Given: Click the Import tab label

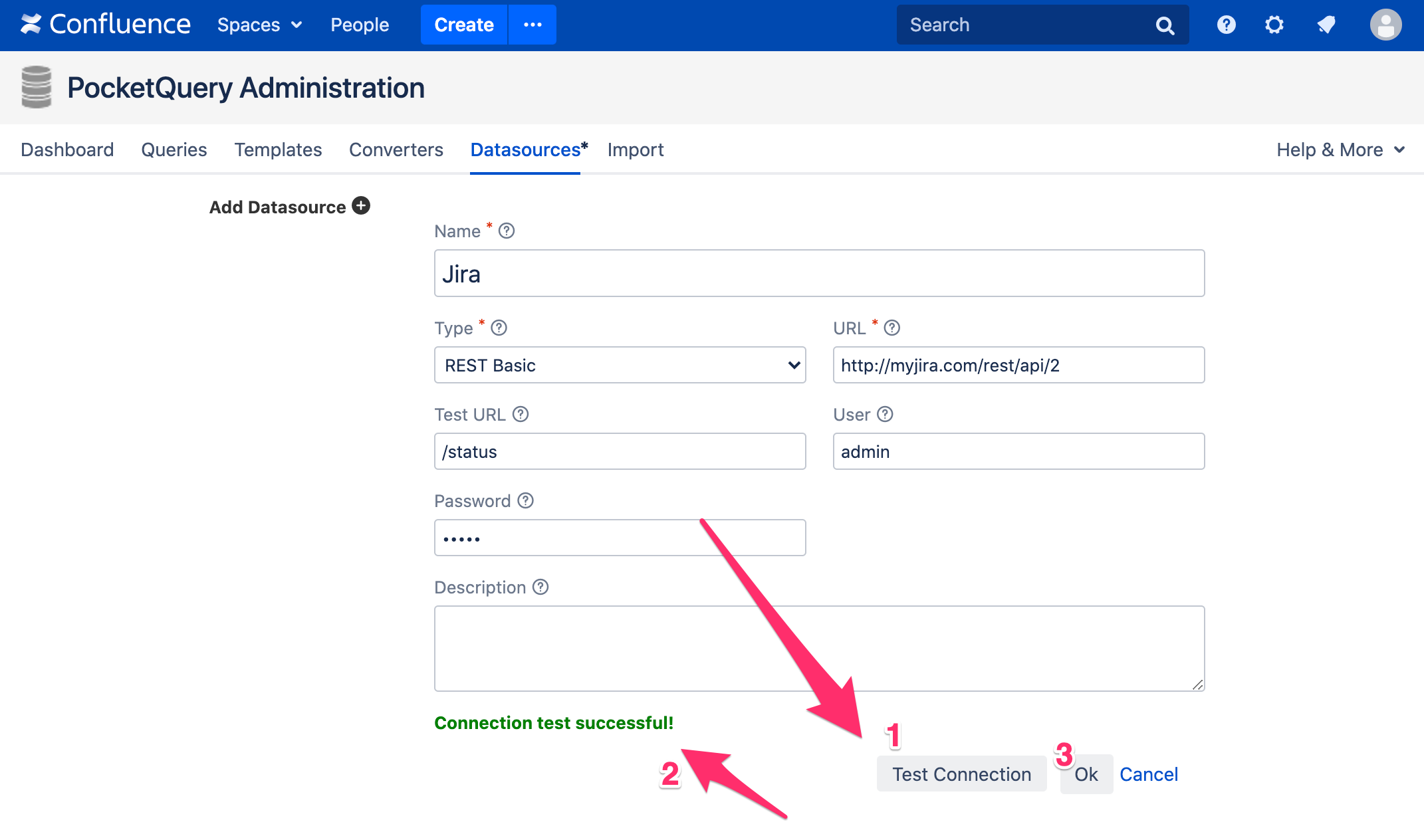Looking at the screenshot, I should click(637, 149).
